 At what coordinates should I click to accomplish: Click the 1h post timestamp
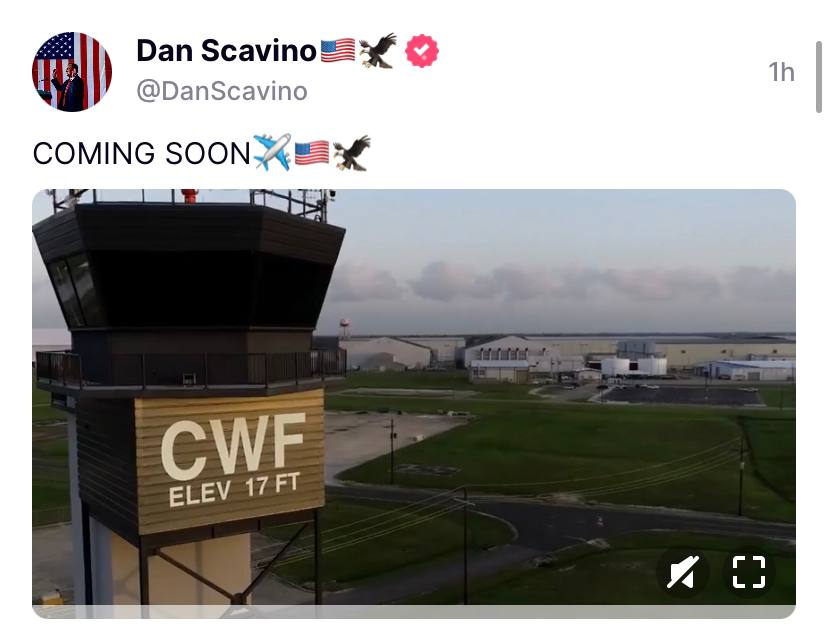click(781, 72)
